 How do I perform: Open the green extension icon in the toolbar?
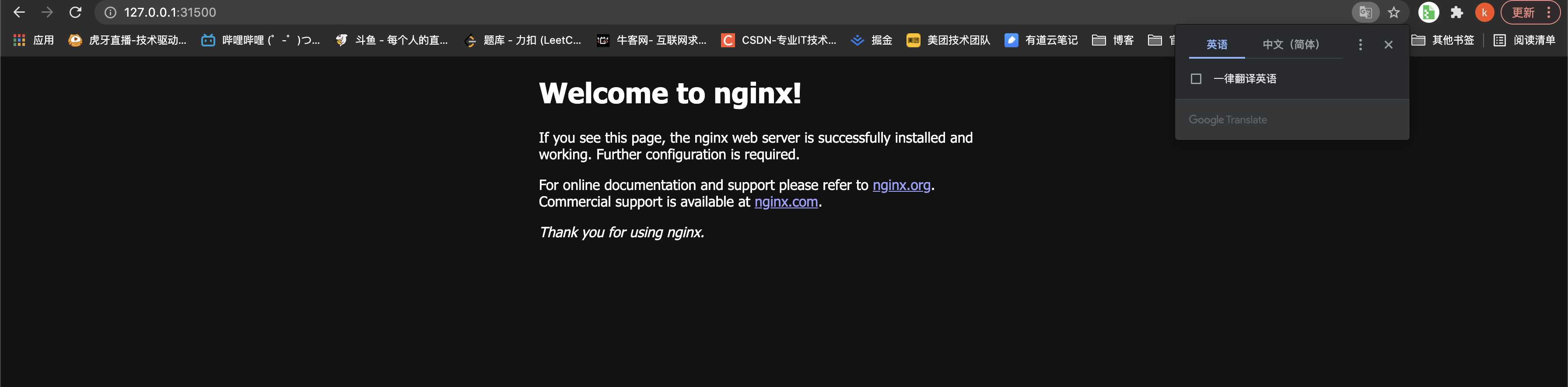pos(1428,12)
